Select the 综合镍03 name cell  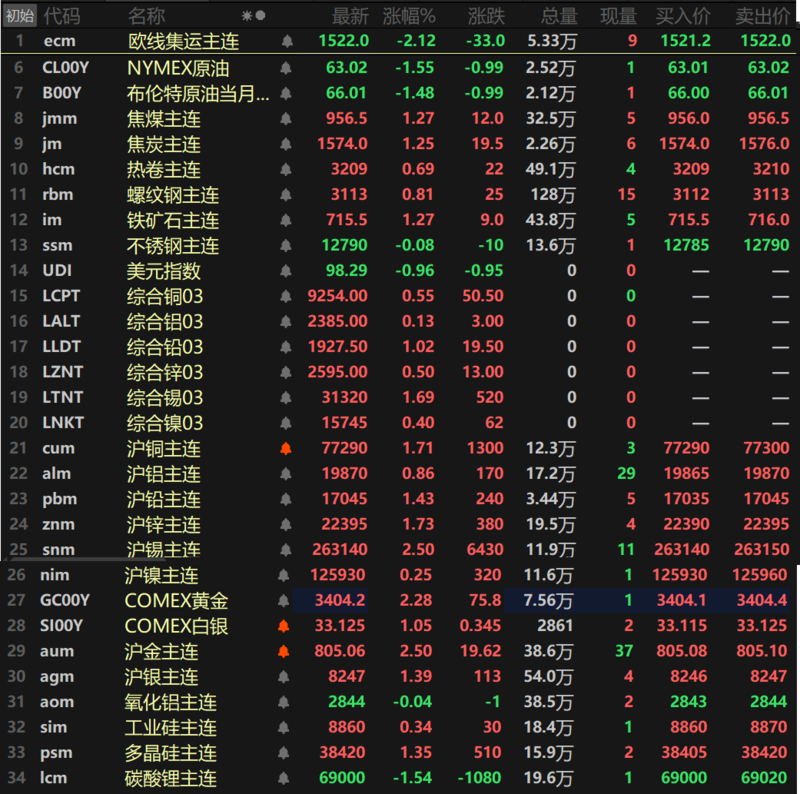click(x=165, y=423)
